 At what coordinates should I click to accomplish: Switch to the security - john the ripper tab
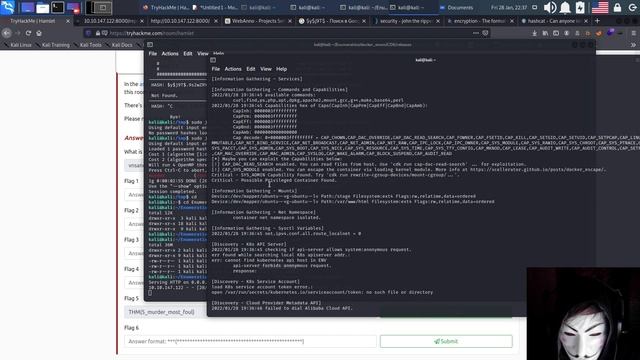pos(406,21)
